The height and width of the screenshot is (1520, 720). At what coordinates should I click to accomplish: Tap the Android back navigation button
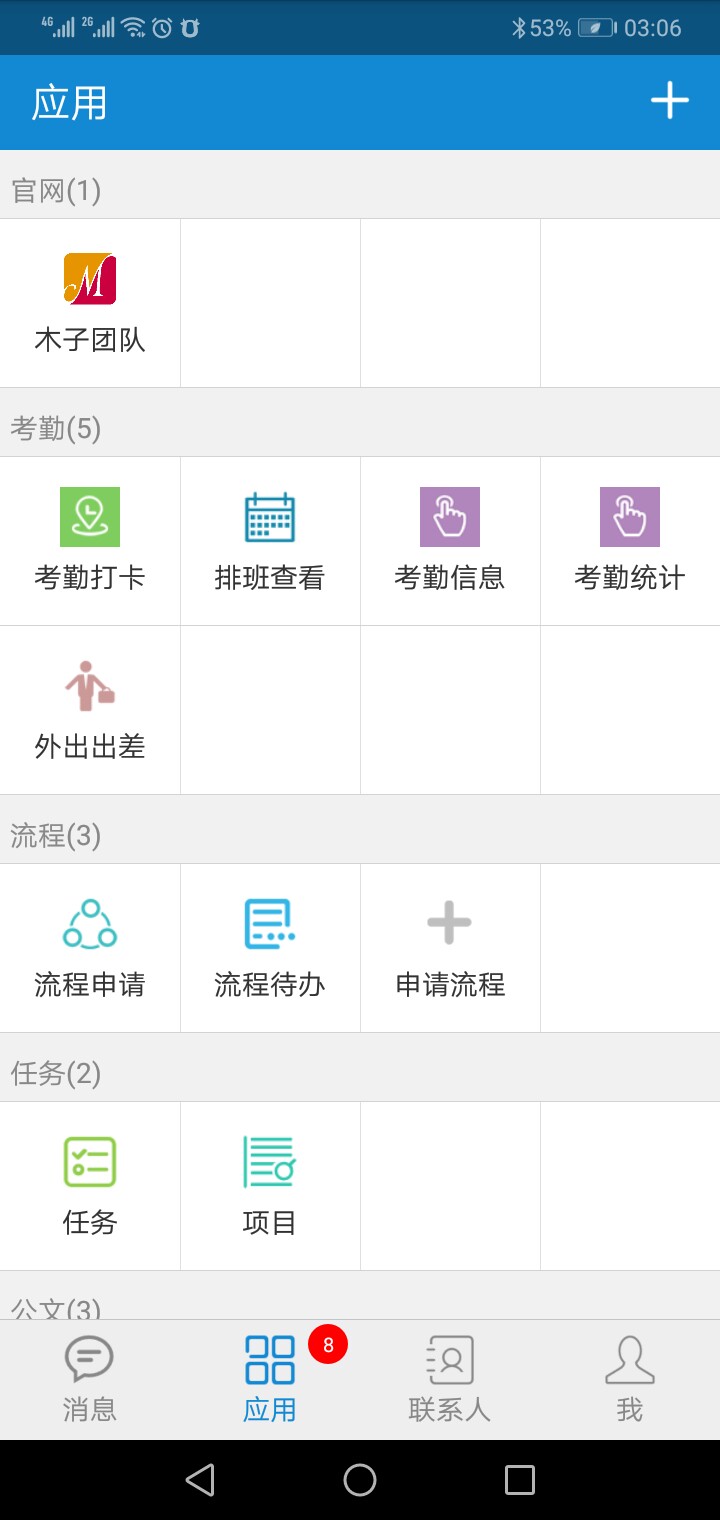200,1480
